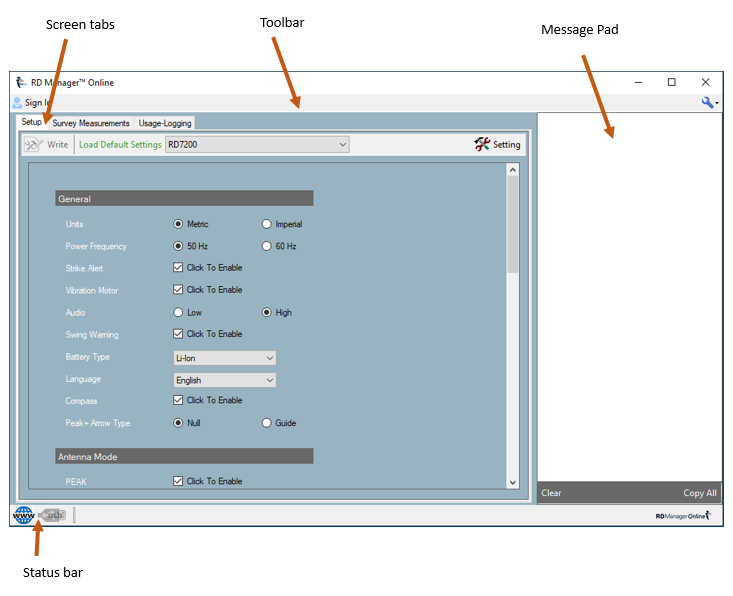Screen dimensions: 733x596
Task: Select Metric units
Action: [x=178, y=224]
